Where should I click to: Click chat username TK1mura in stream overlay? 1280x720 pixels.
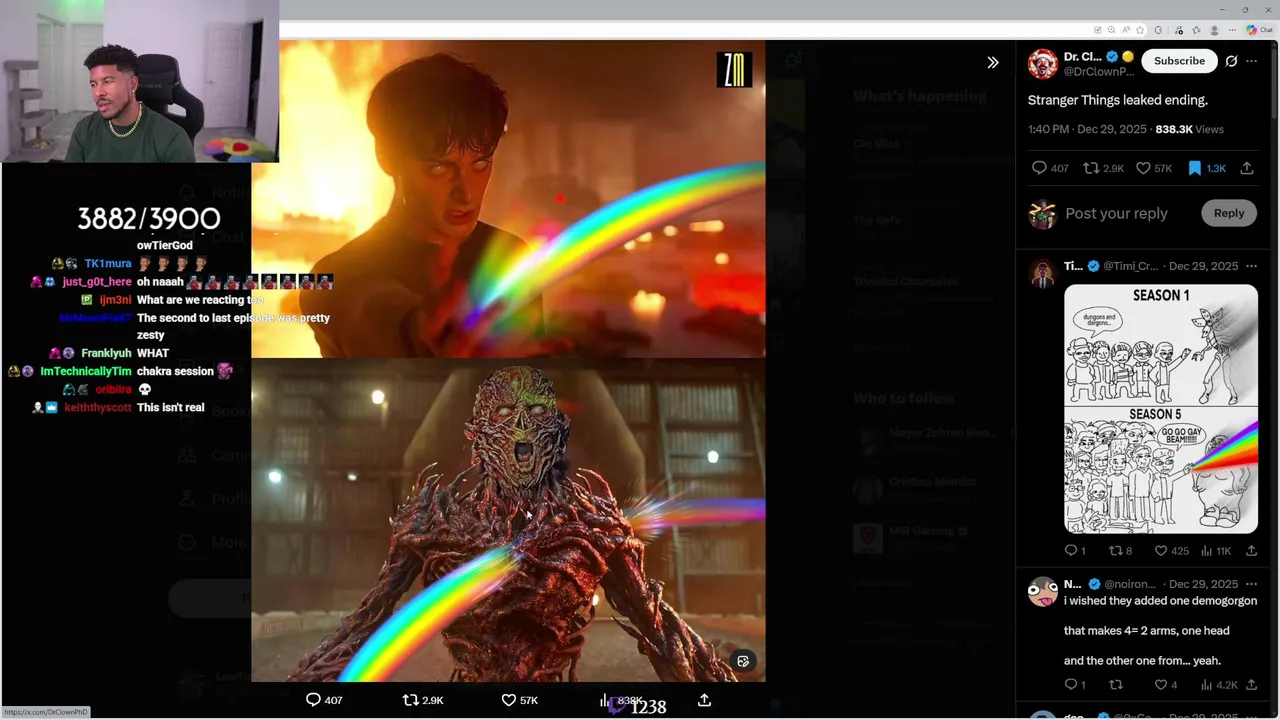[108, 264]
